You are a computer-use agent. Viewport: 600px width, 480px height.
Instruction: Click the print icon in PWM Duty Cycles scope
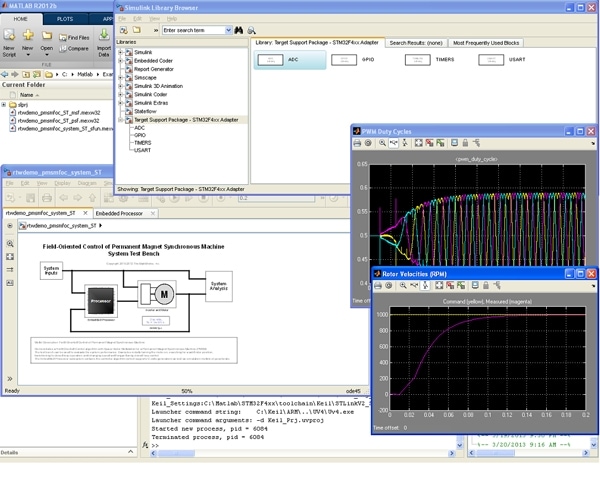click(358, 143)
